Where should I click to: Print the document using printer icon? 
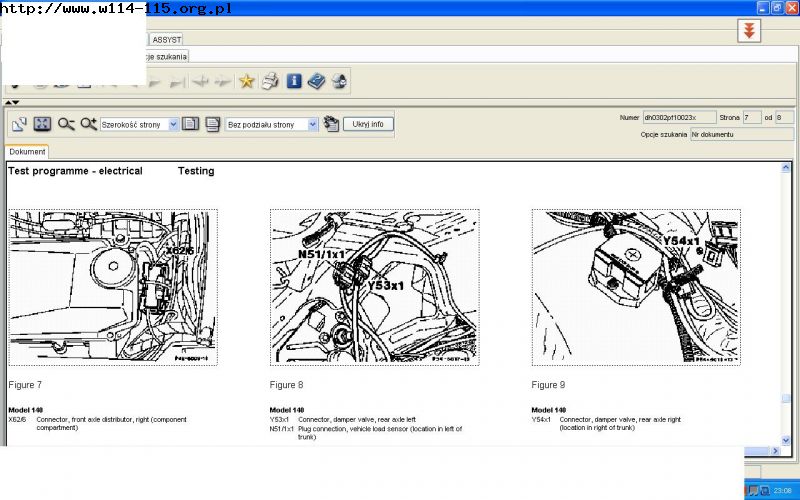(270, 81)
